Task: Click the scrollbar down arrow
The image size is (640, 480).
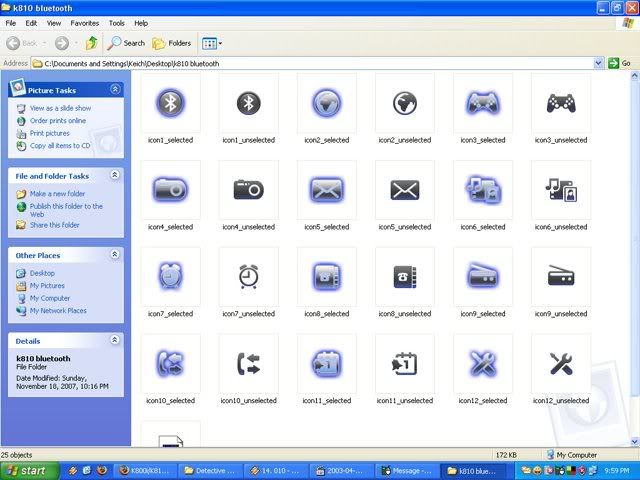Action: click(635, 442)
